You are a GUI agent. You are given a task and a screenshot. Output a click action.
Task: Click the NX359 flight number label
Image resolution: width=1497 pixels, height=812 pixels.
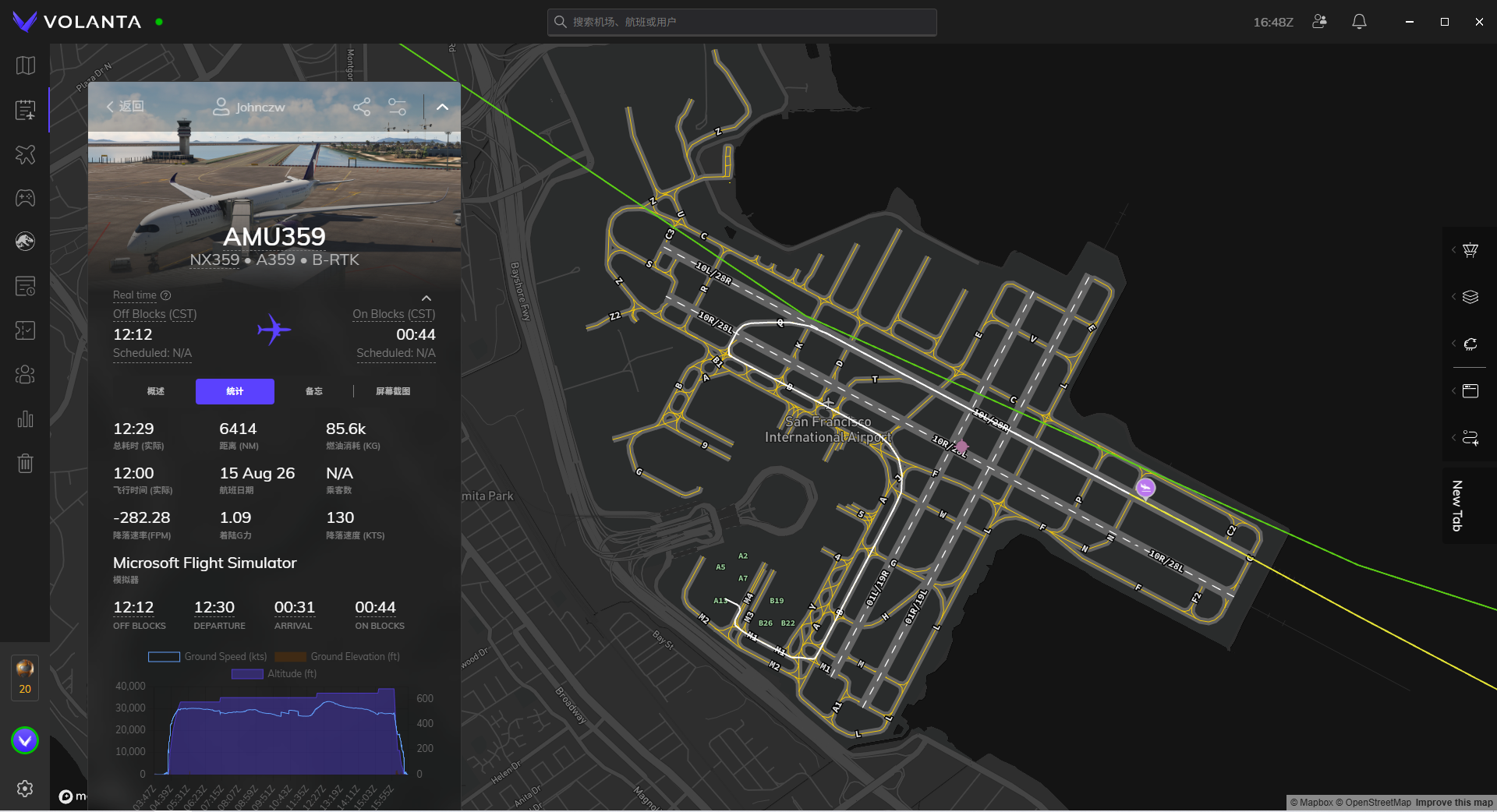pyautogui.click(x=214, y=259)
